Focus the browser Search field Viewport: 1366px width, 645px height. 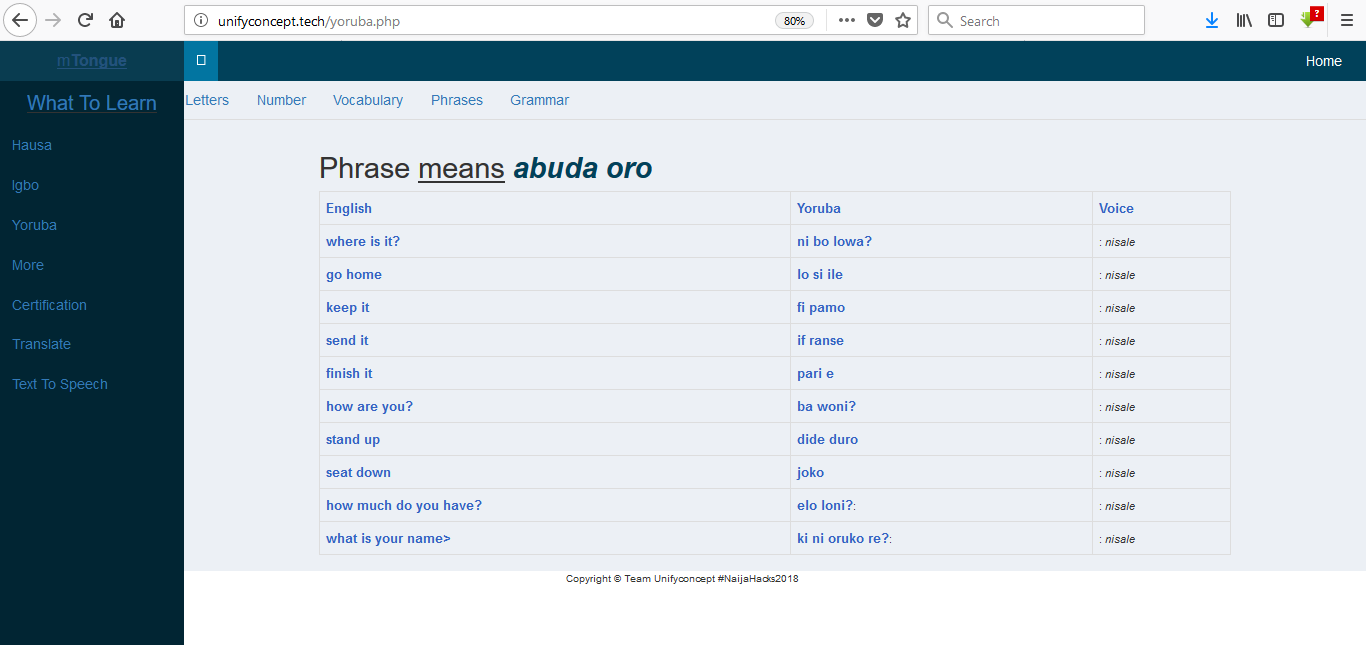[x=1036, y=20]
